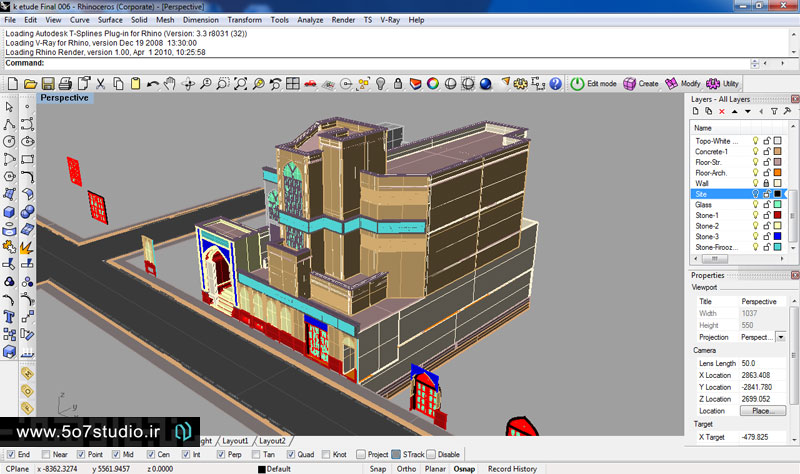Click the Place... camera location button
The height and width of the screenshot is (474, 800).
coord(762,411)
